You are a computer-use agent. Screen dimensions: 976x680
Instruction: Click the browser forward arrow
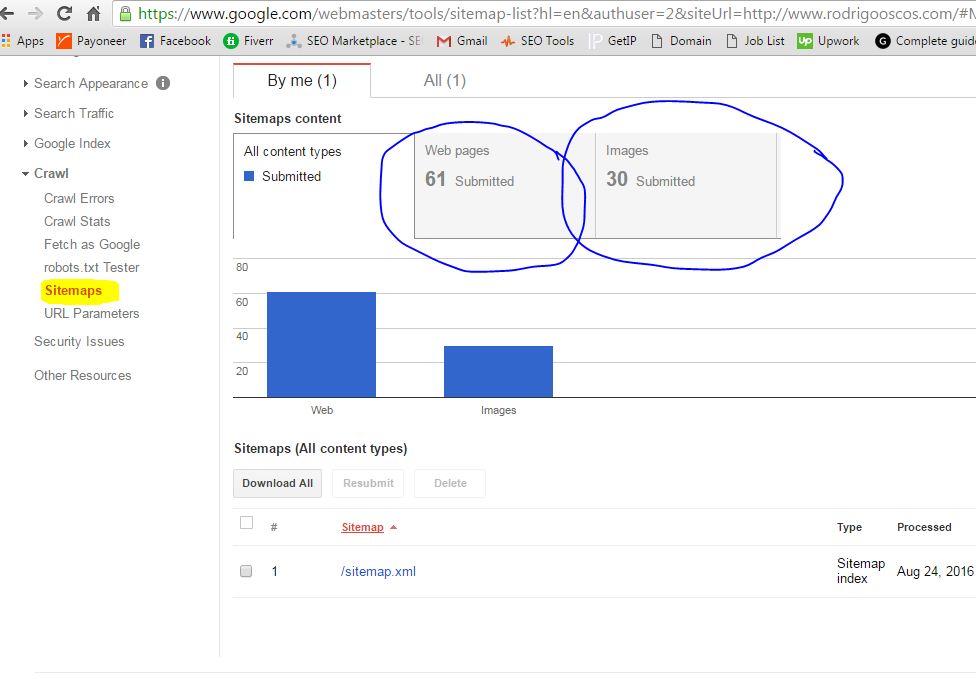click(x=35, y=13)
